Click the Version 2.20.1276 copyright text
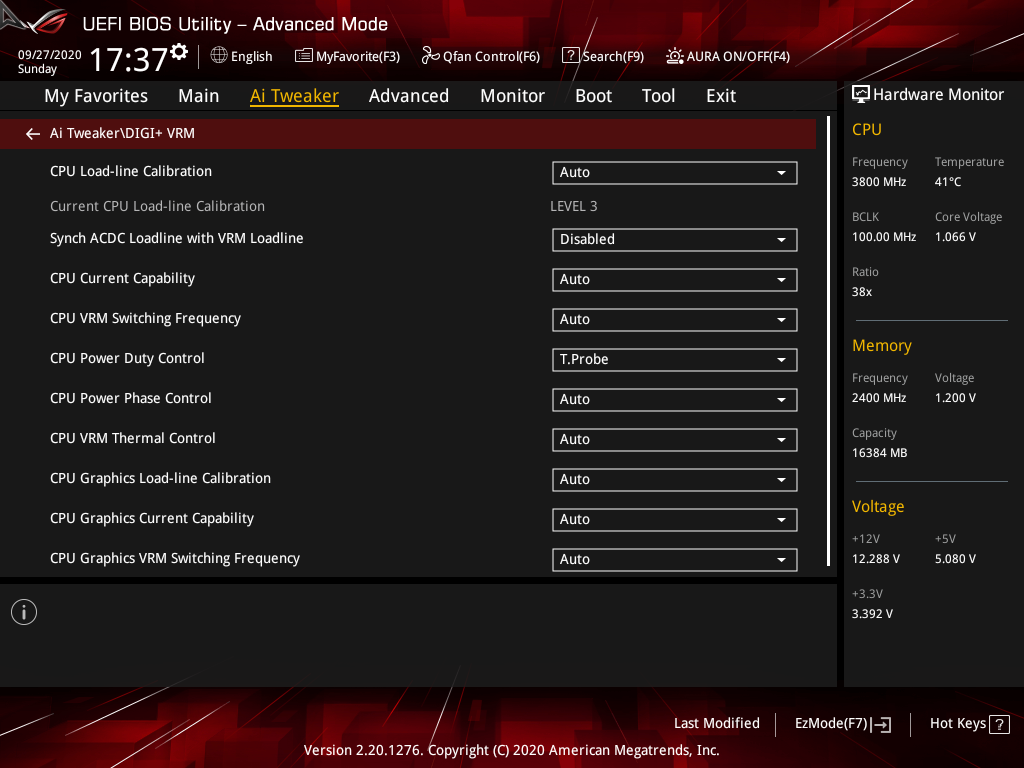The image size is (1024, 768). point(511,750)
